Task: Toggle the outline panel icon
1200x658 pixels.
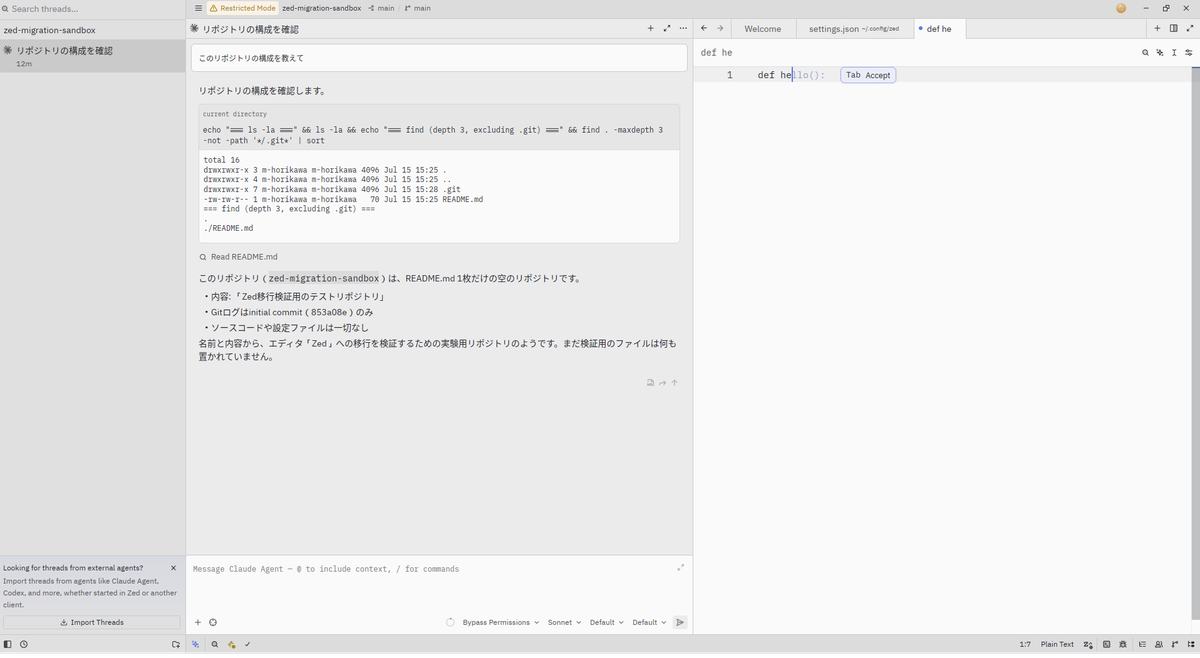Action: pos(1141,645)
